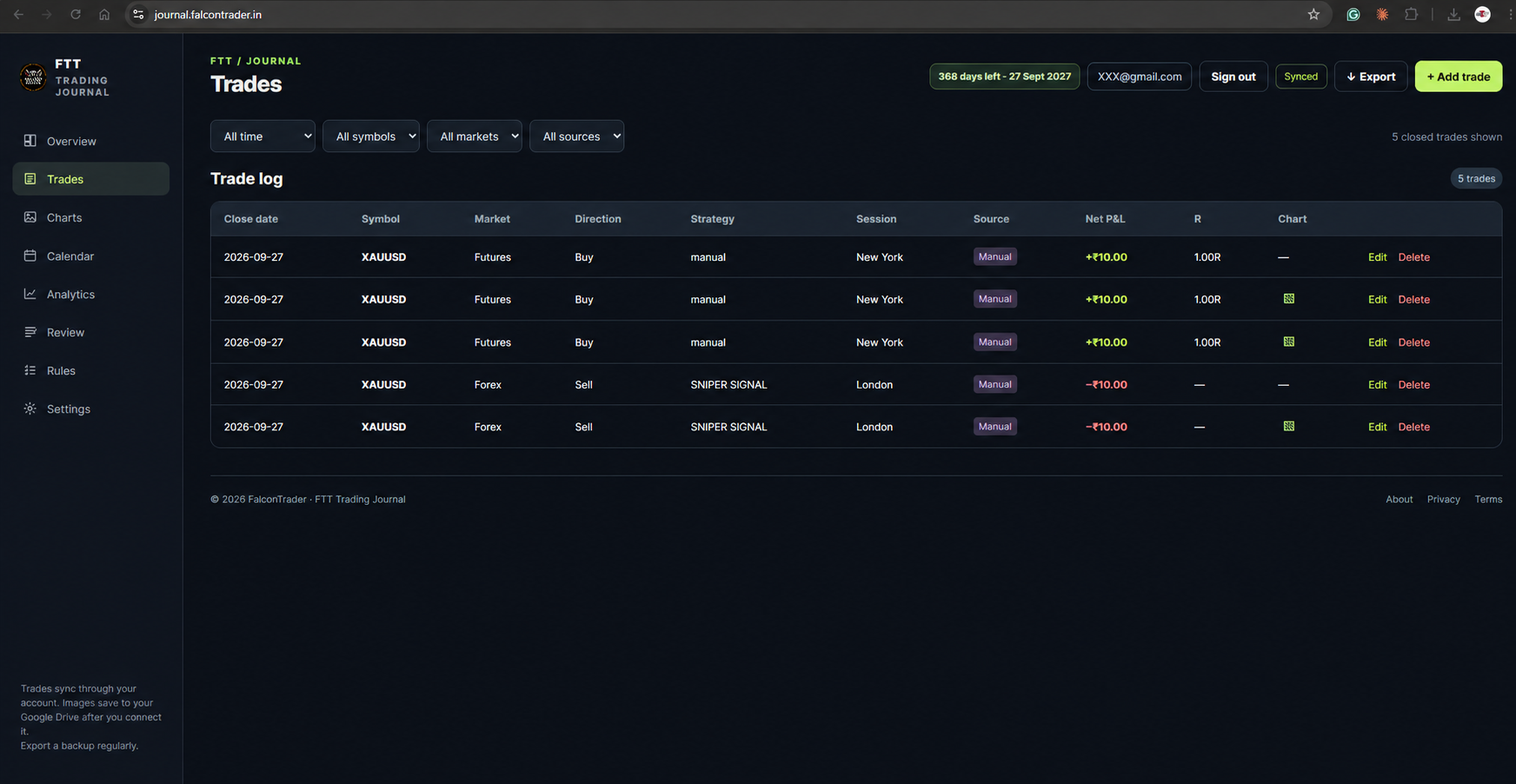Image resolution: width=1516 pixels, height=784 pixels.
Task: Reload the page with the refresh icon
Action: [x=76, y=15]
